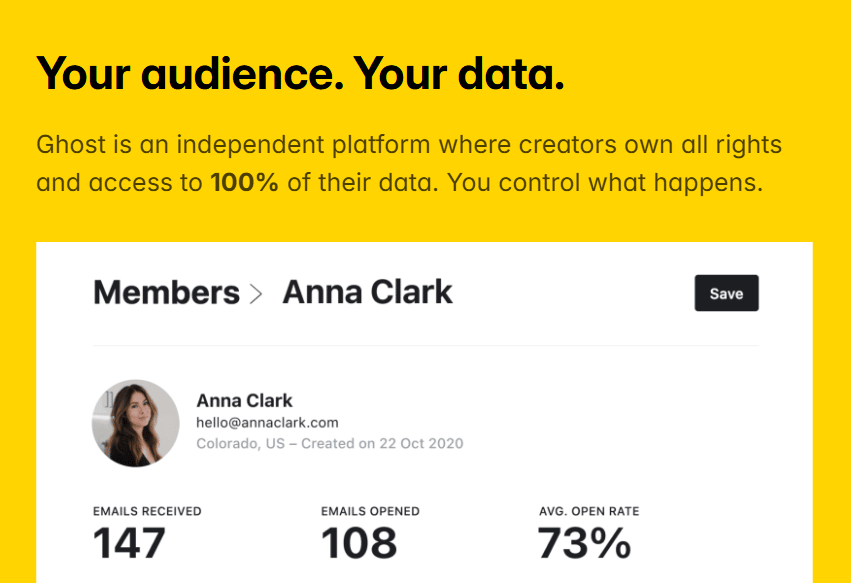Click the breadcrumb chevron arrow after Members
Screen dimensions: 851x583
coord(256,294)
